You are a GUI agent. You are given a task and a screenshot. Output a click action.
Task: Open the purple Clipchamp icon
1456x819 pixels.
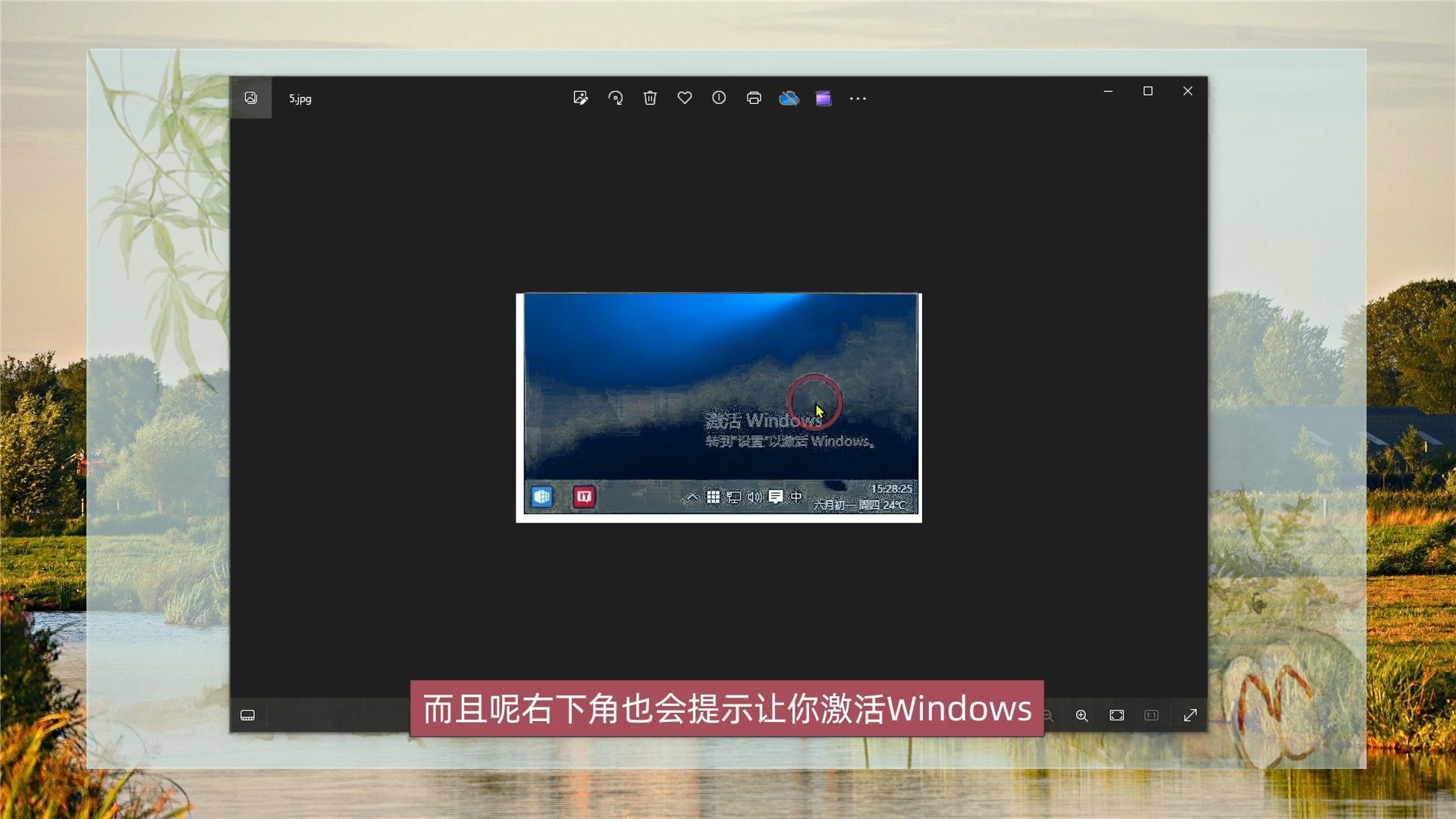824,98
